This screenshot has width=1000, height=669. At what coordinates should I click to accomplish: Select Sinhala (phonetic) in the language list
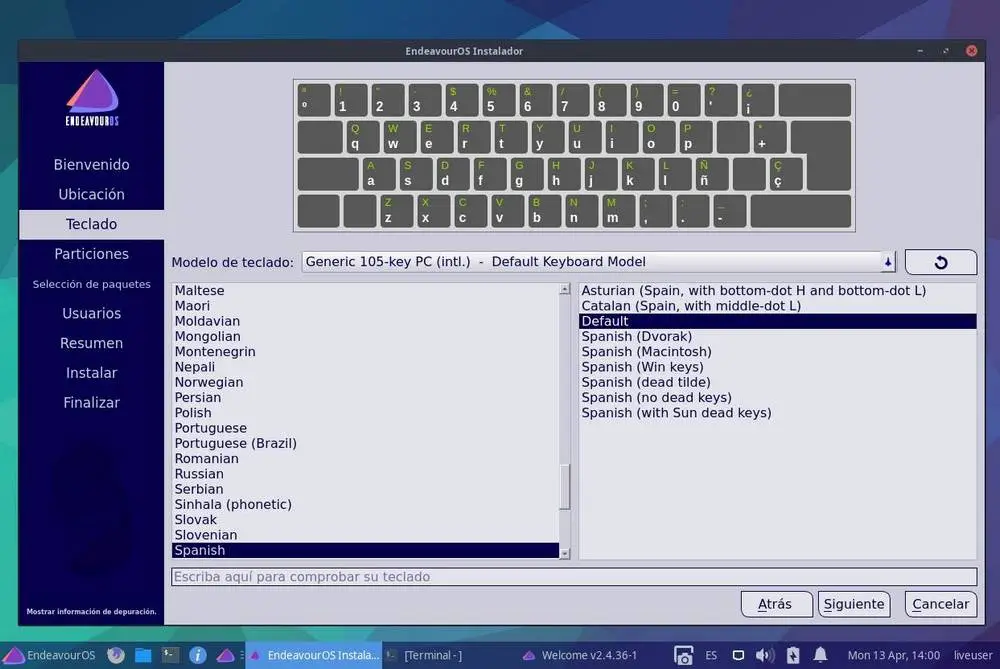[365, 504]
